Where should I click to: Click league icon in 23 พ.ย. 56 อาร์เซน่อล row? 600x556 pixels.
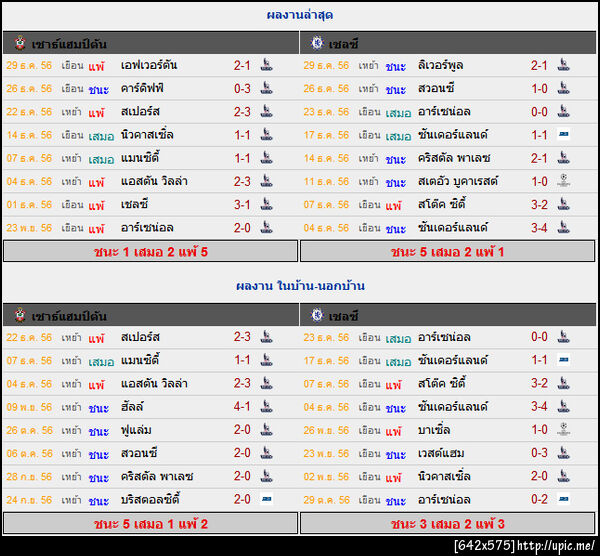tap(266, 228)
